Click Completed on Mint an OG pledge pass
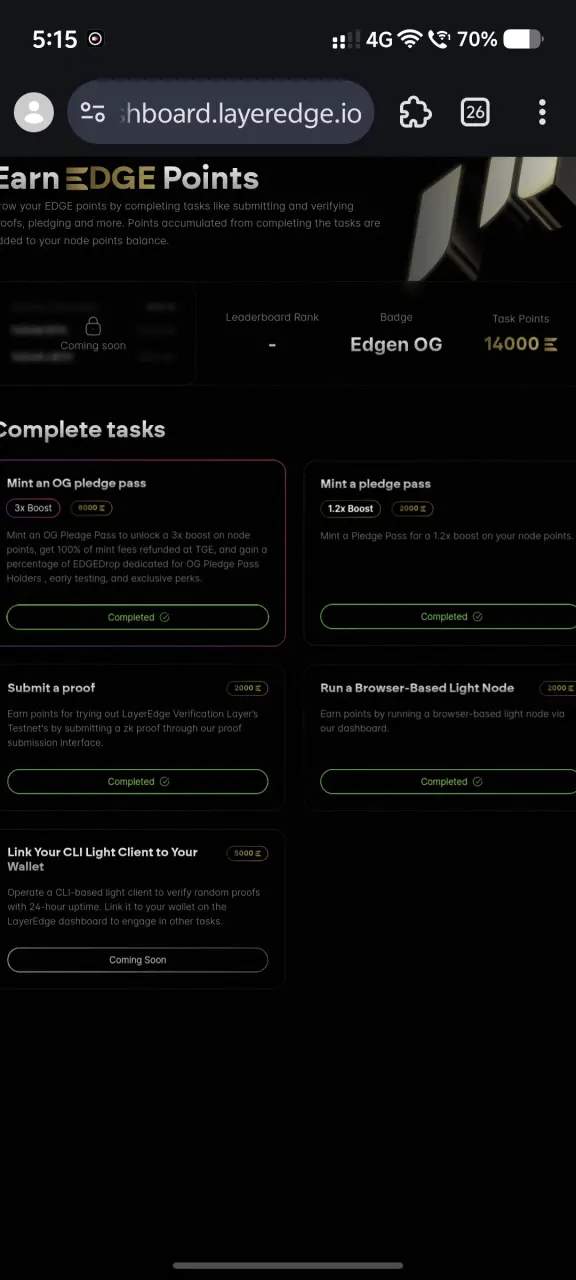Viewport: 576px width, 1280px height. pos(138,617)
